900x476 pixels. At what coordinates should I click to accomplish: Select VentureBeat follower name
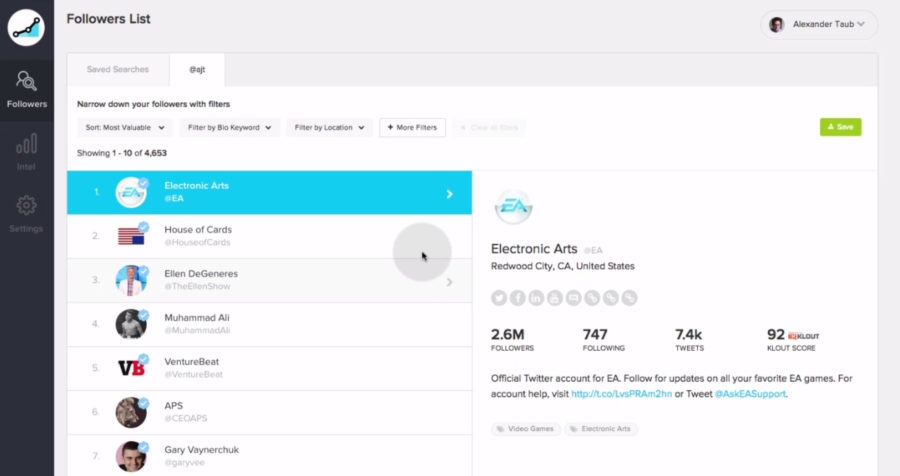[192, 362]
